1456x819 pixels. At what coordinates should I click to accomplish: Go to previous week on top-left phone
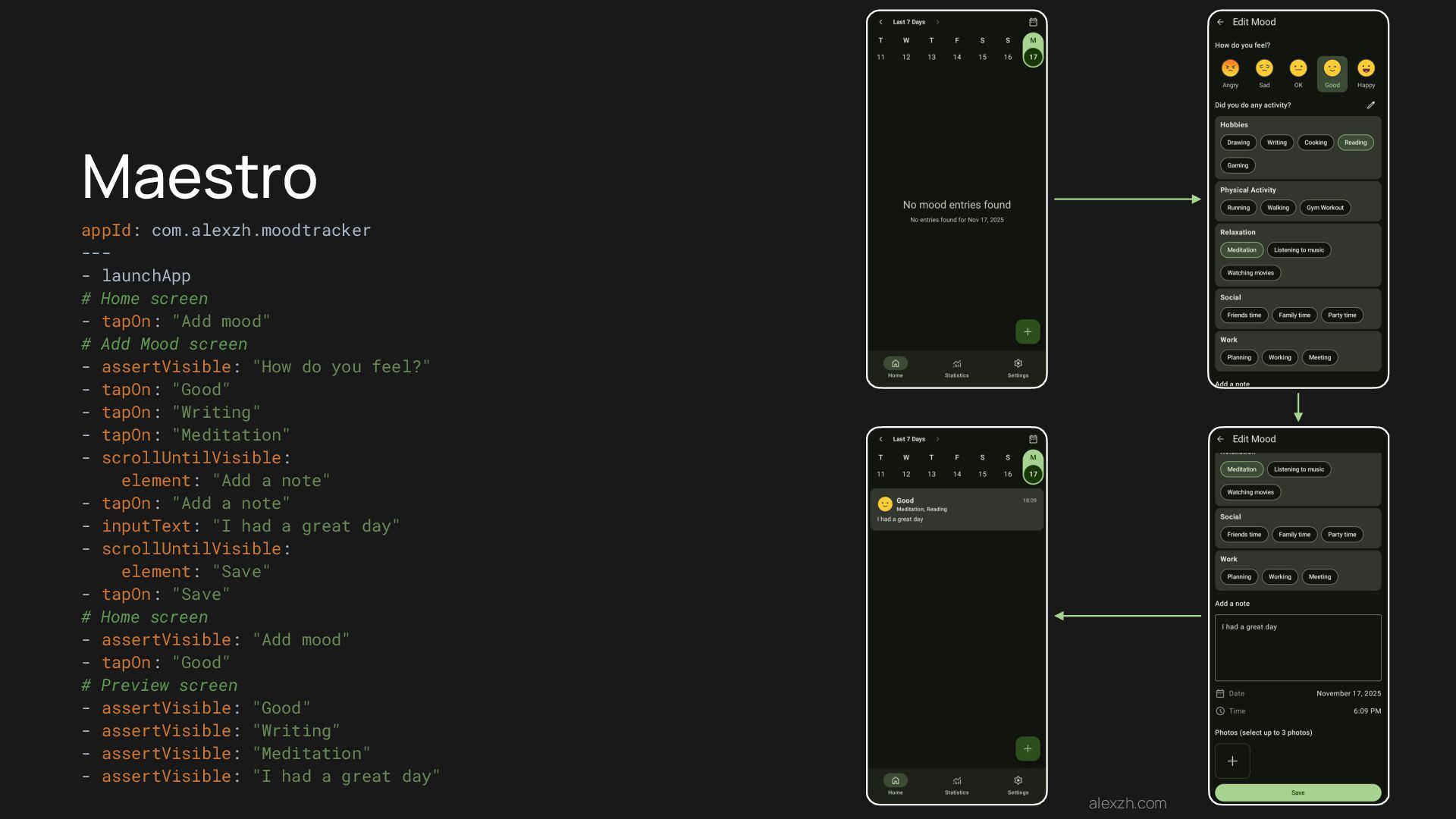tap(880, 22)
